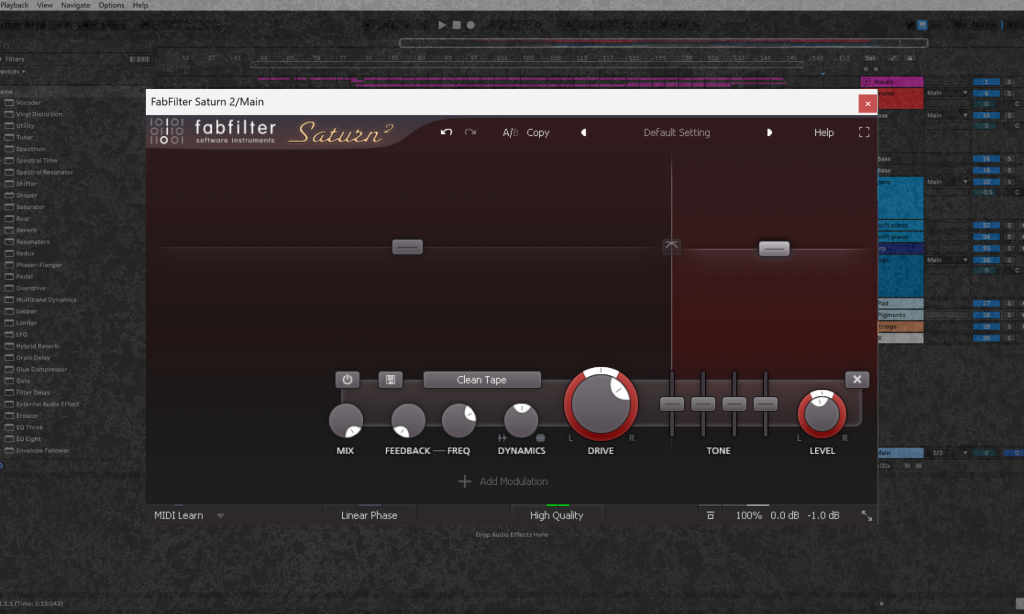The image size is (1024, 614).
Task: Click the Copy button next to A/B
Action: [538, 132]
